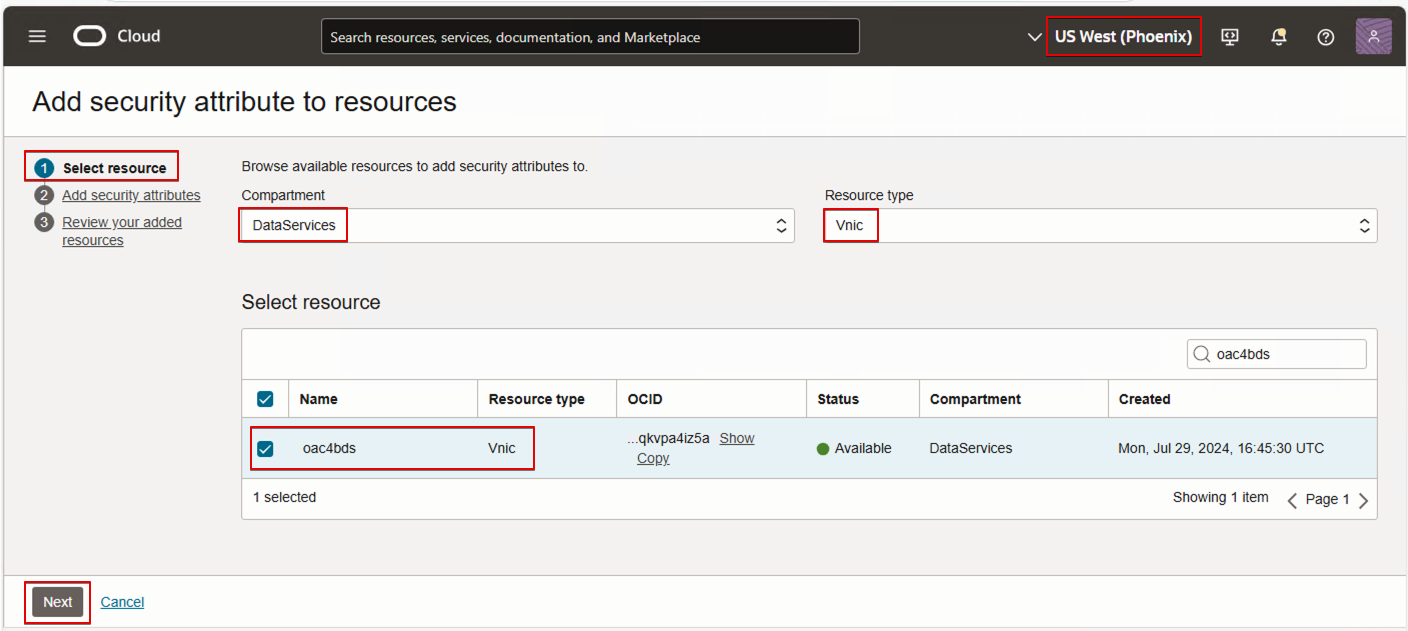
Task: Focus the top search resources bar
Action: (x=590, y=37)
